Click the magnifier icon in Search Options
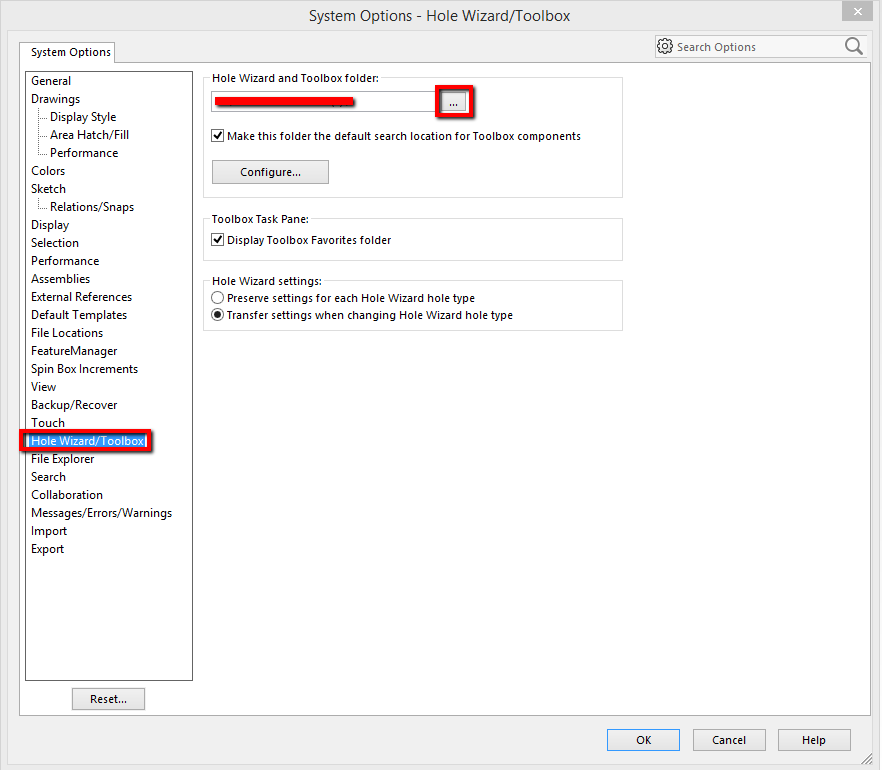Viewport: 882px width, 770px height. [853, 46]
